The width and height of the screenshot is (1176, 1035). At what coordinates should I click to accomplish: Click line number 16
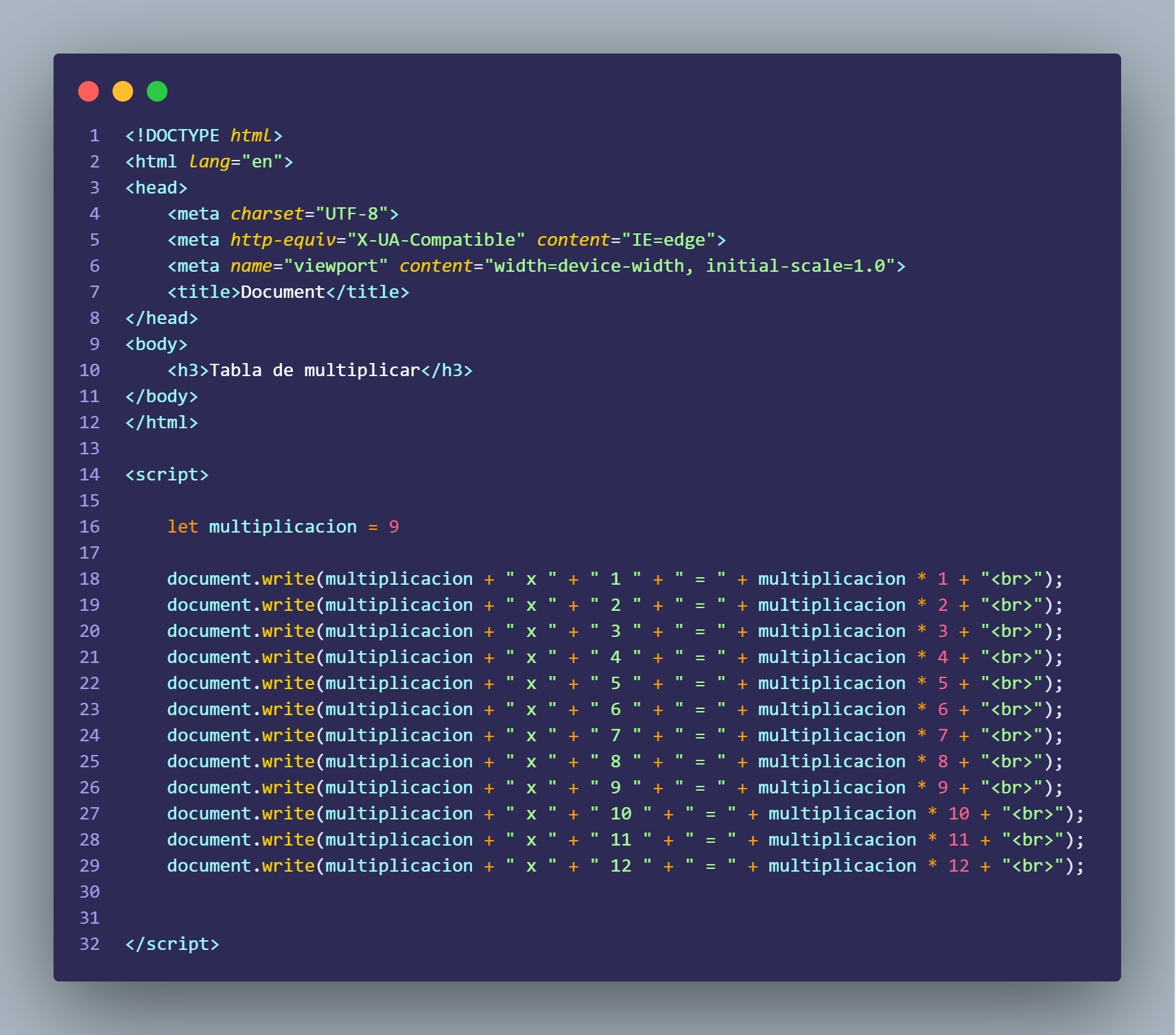(x=90, y=526)
